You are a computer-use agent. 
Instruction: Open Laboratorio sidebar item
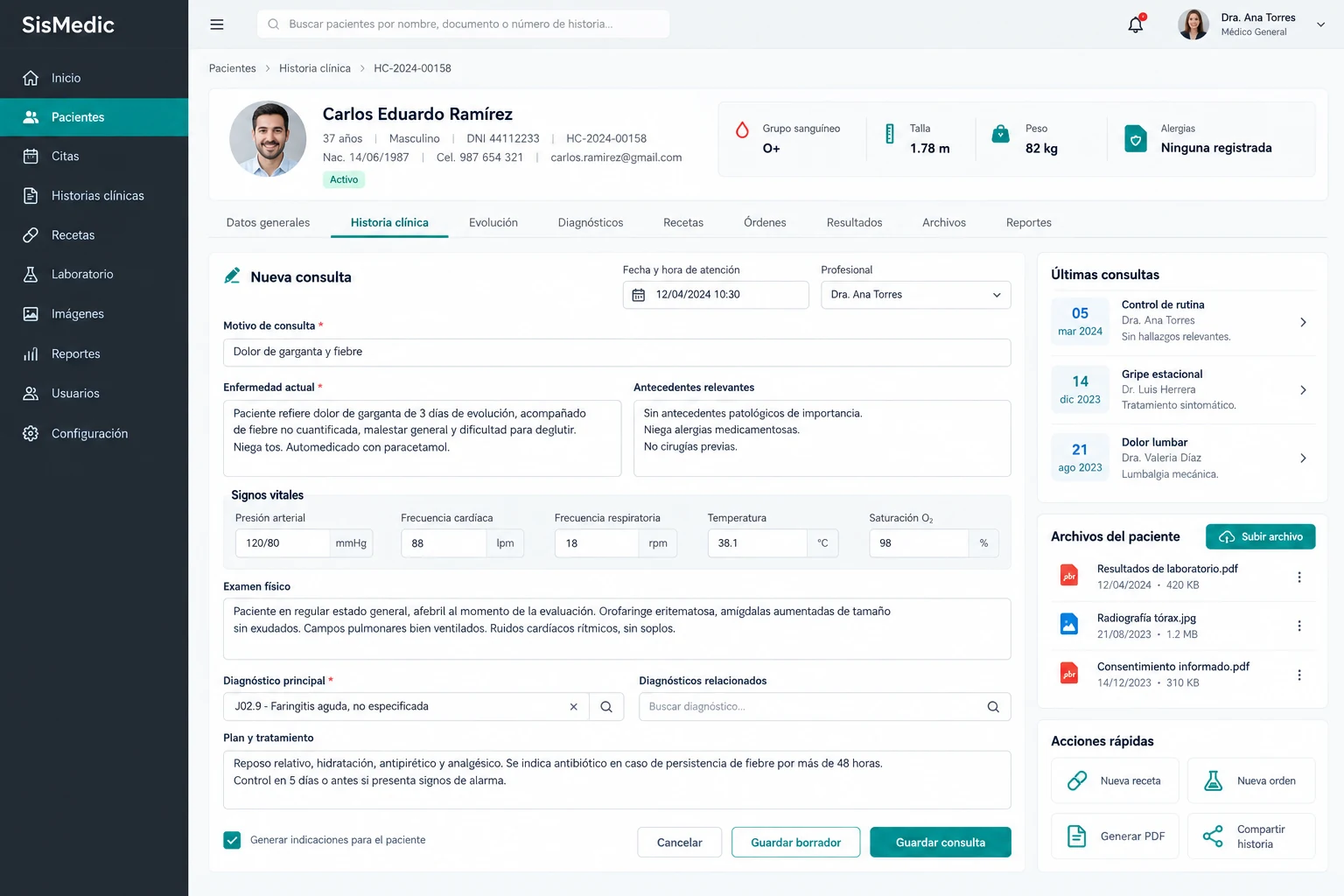tap(94, 274)
